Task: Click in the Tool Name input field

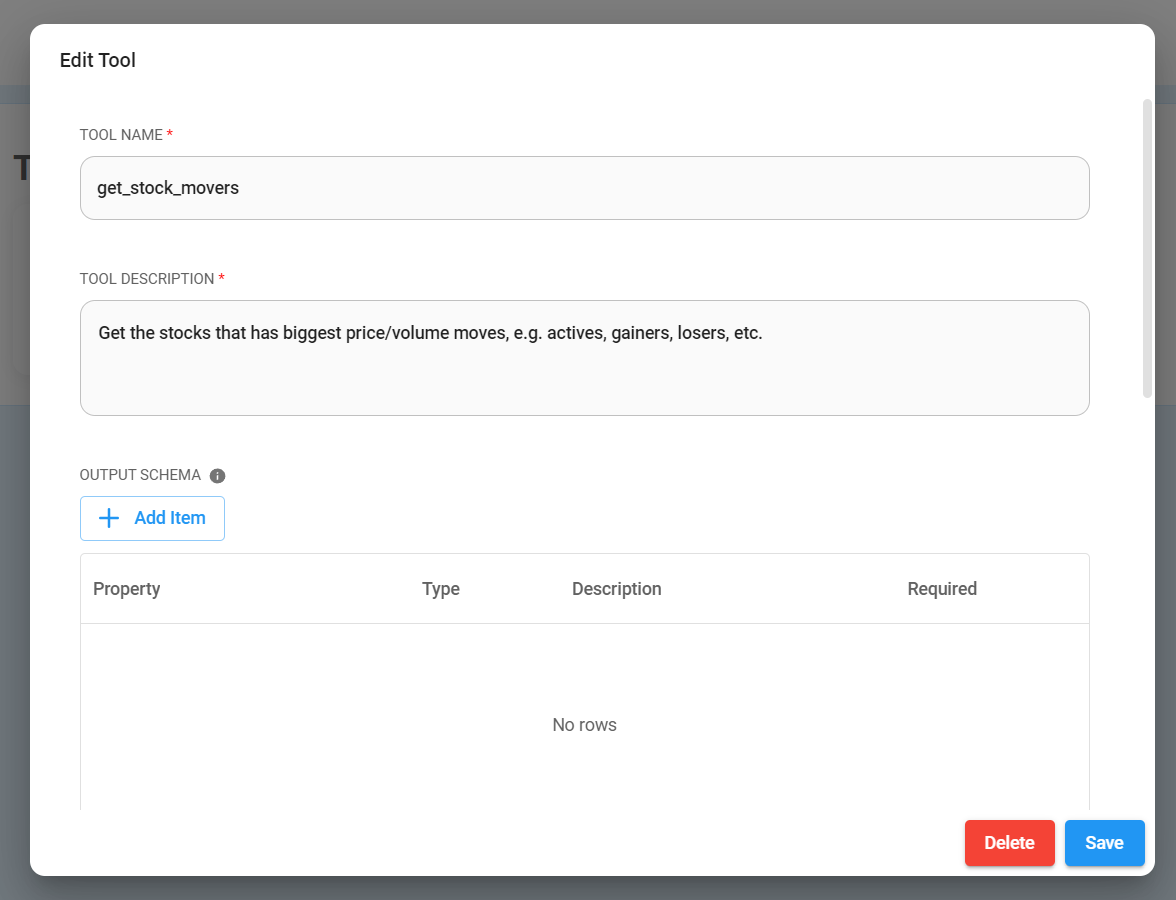Action: pyautogui.click(x=584, y=188)
